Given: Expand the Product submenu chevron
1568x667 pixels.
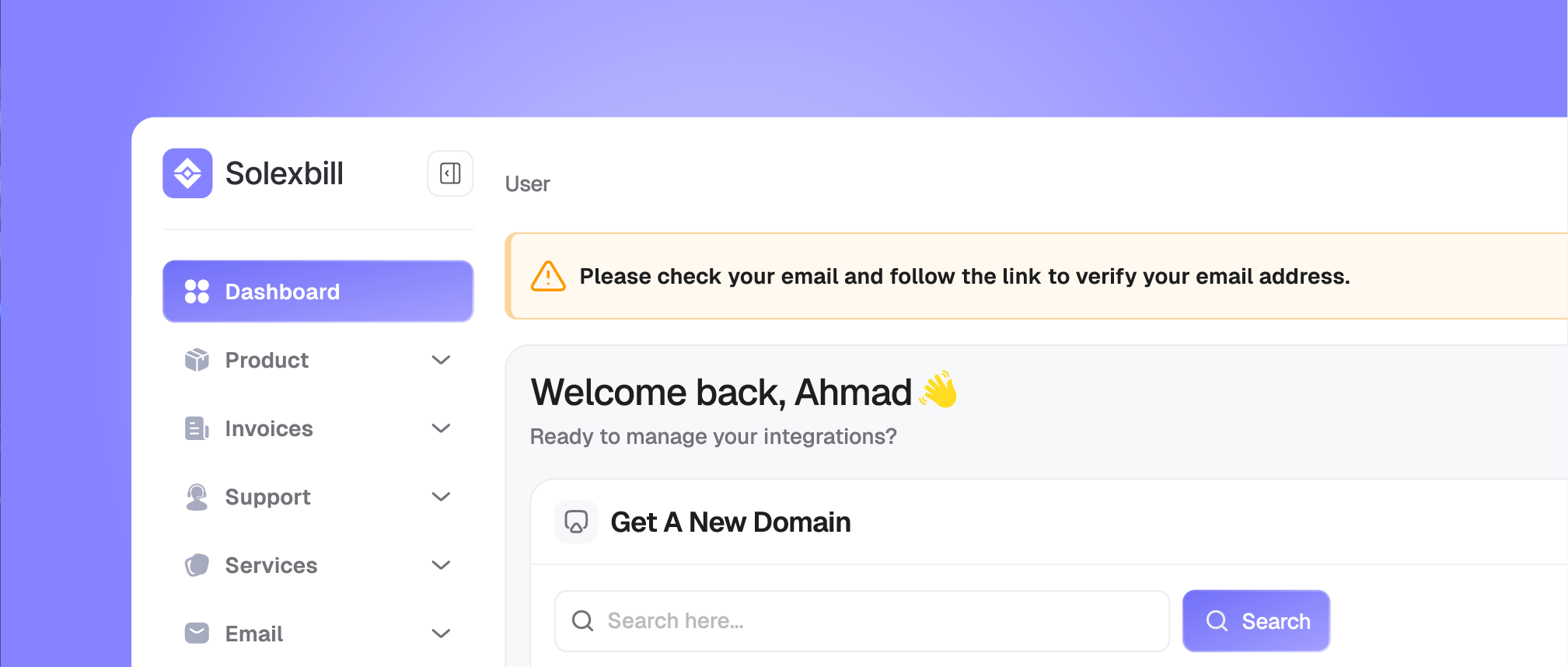Looking at the screenshot, I should [x=441, y=360].
